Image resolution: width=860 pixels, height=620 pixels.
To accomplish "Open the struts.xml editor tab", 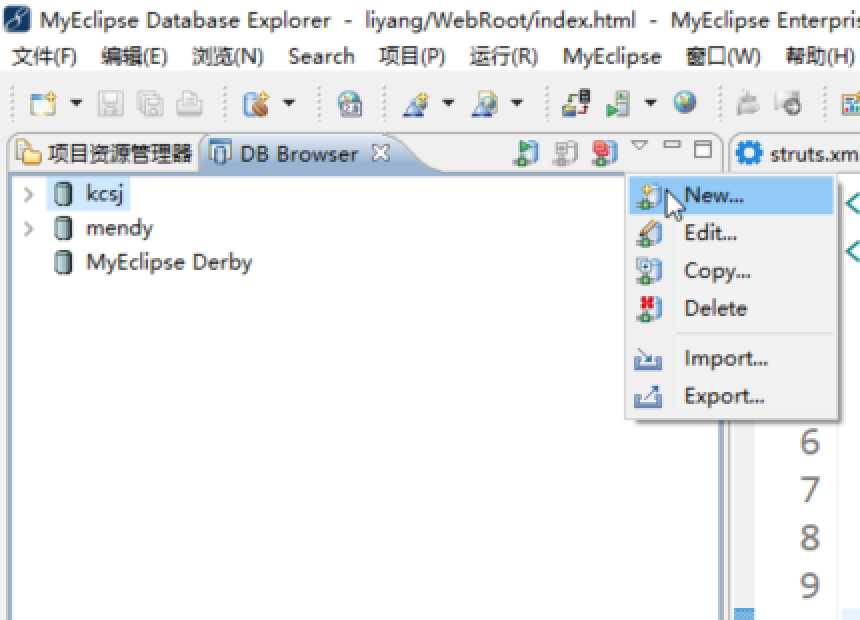I will pos(797,154).
